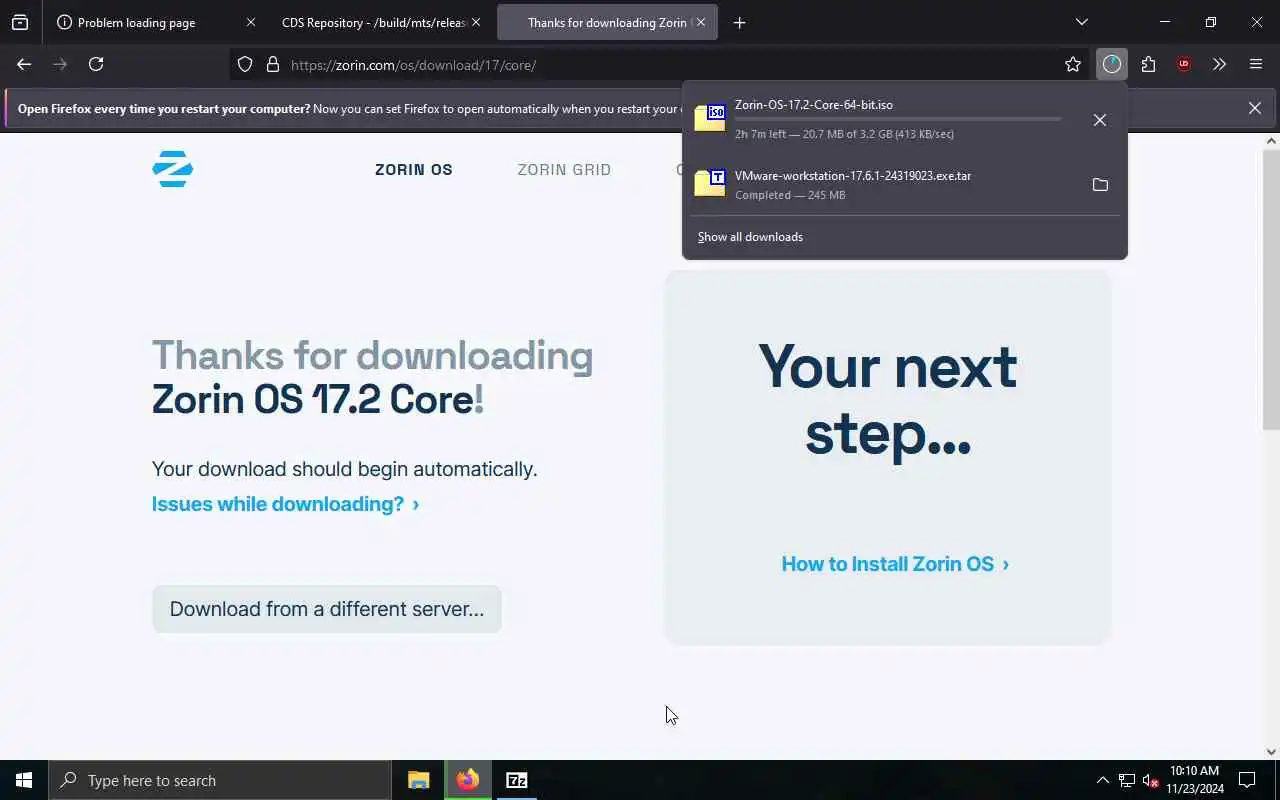
Task: Open the Firefox application menu
Action: (x=1256, y=65)
